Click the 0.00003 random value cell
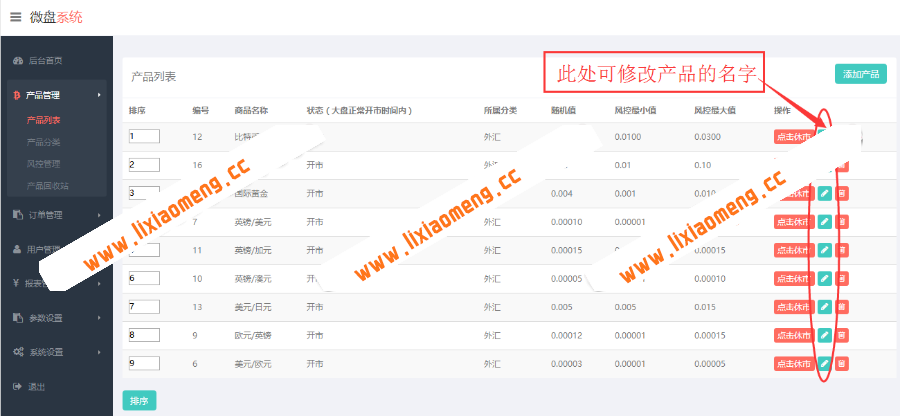Viewport: 900px width, 416px height. 566,364
